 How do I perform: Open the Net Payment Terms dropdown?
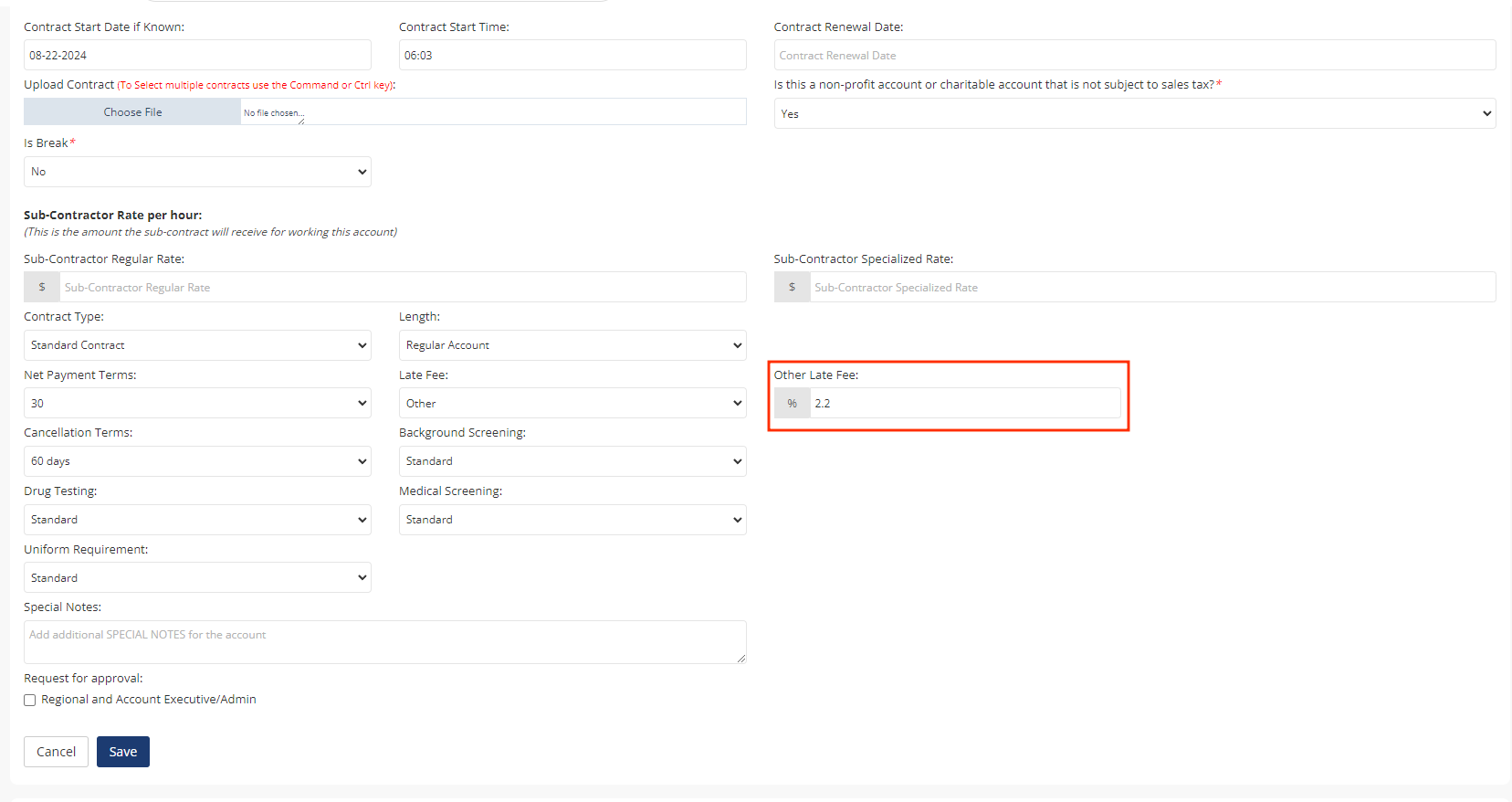pos(197,403)
